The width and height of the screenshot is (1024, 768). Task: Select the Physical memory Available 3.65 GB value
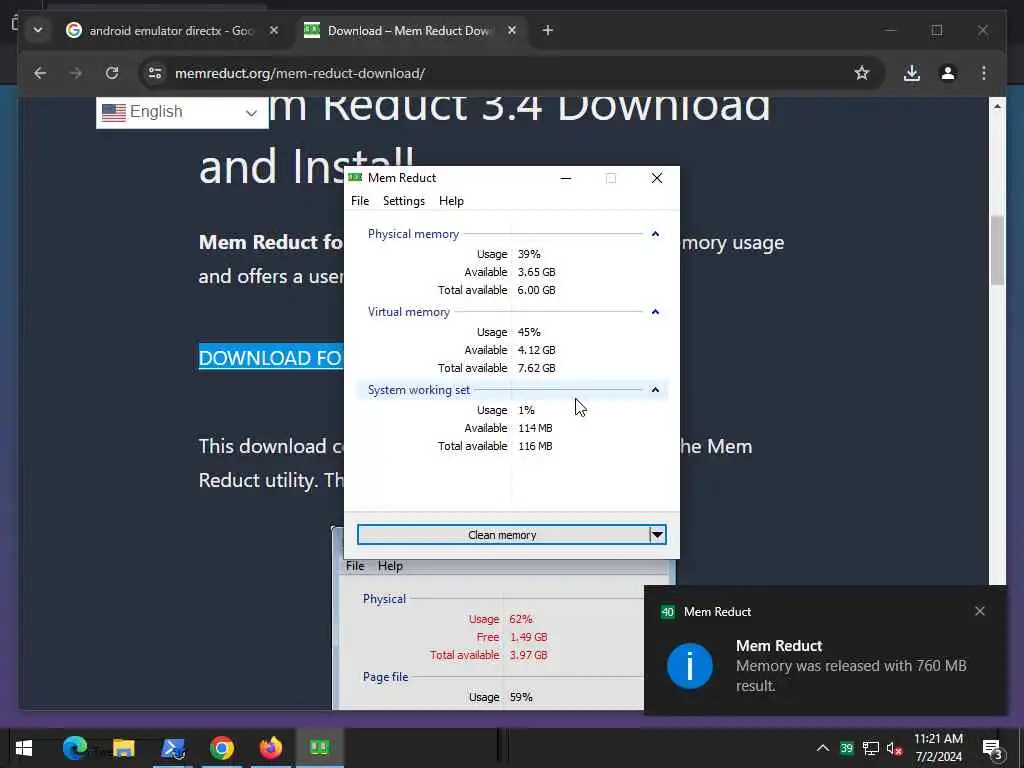click(536, 272)
